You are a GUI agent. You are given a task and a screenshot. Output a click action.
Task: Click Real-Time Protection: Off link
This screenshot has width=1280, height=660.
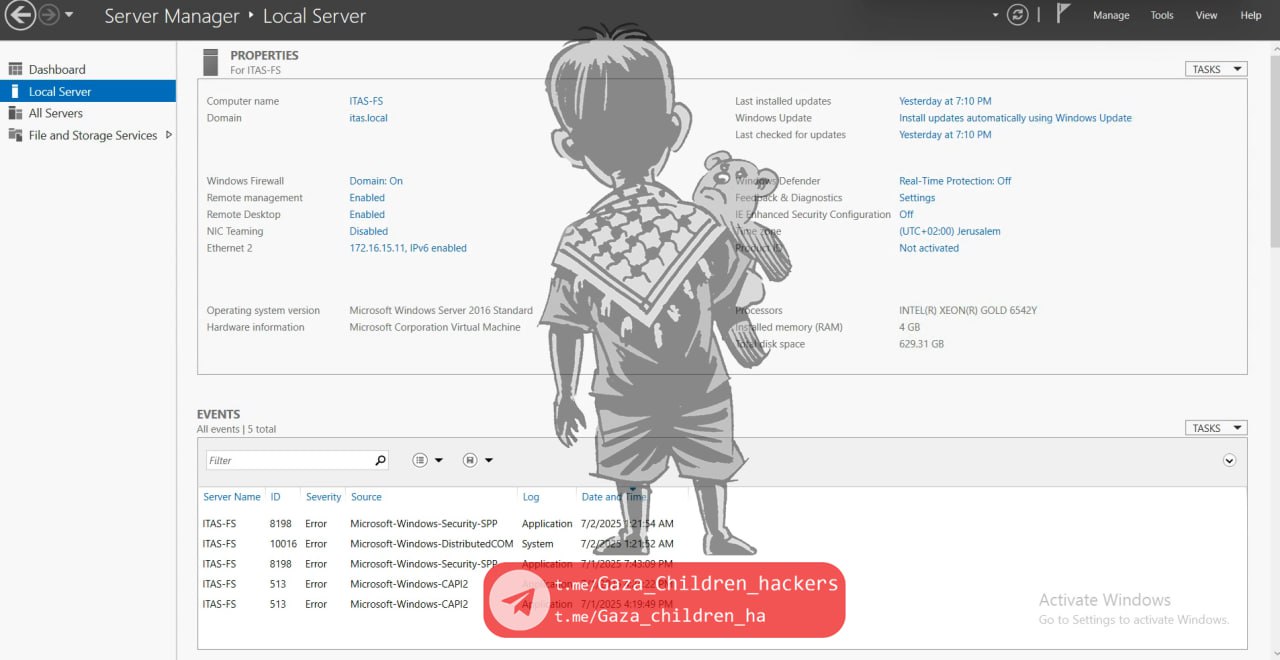coord(955,181)
